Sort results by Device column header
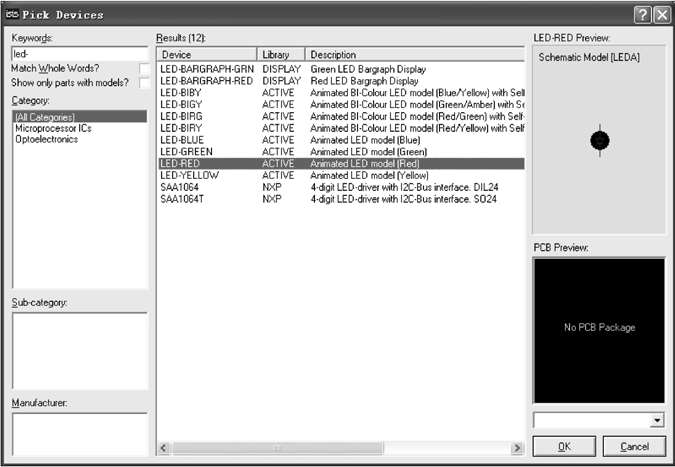 point(207,54)
